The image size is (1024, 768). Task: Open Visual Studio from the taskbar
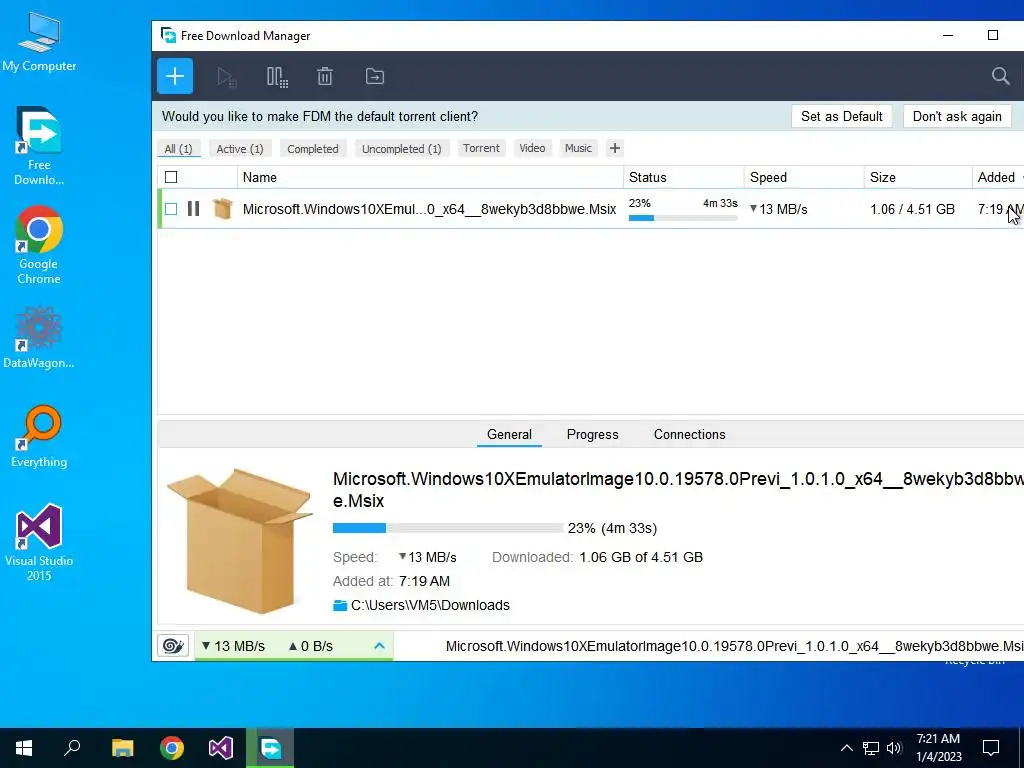[221, 748]
